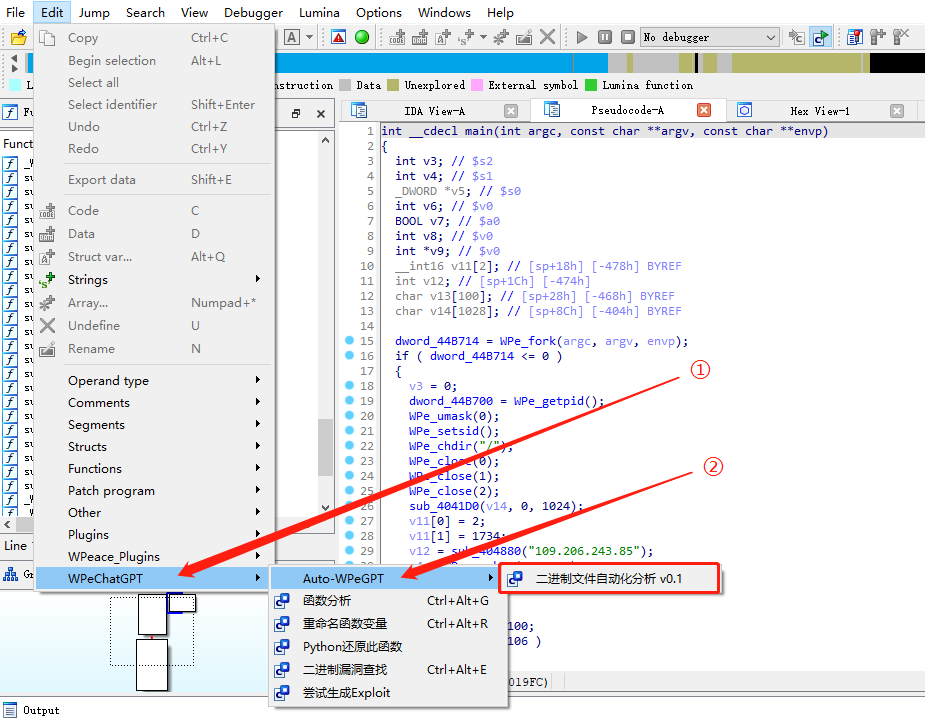This screenshot has width=925, height=724.
Task: Click the open file folder icon
Action: pos(18,38)
